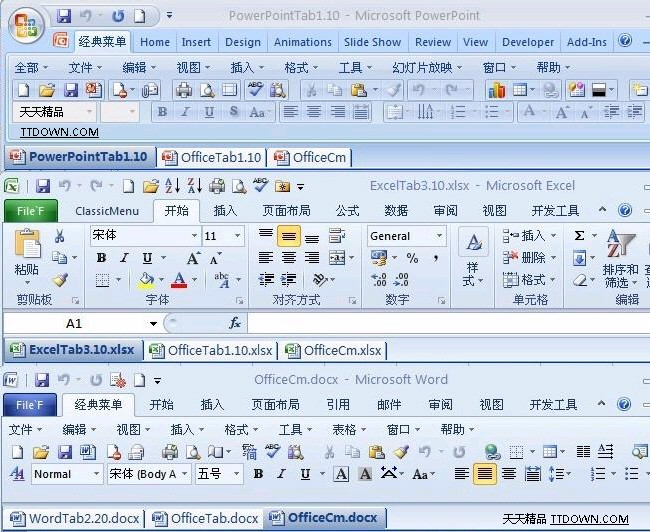650x532 pixels.
Task: Open PowerPoint 幻灯片放映 classic menu
Action: [427, 68]
